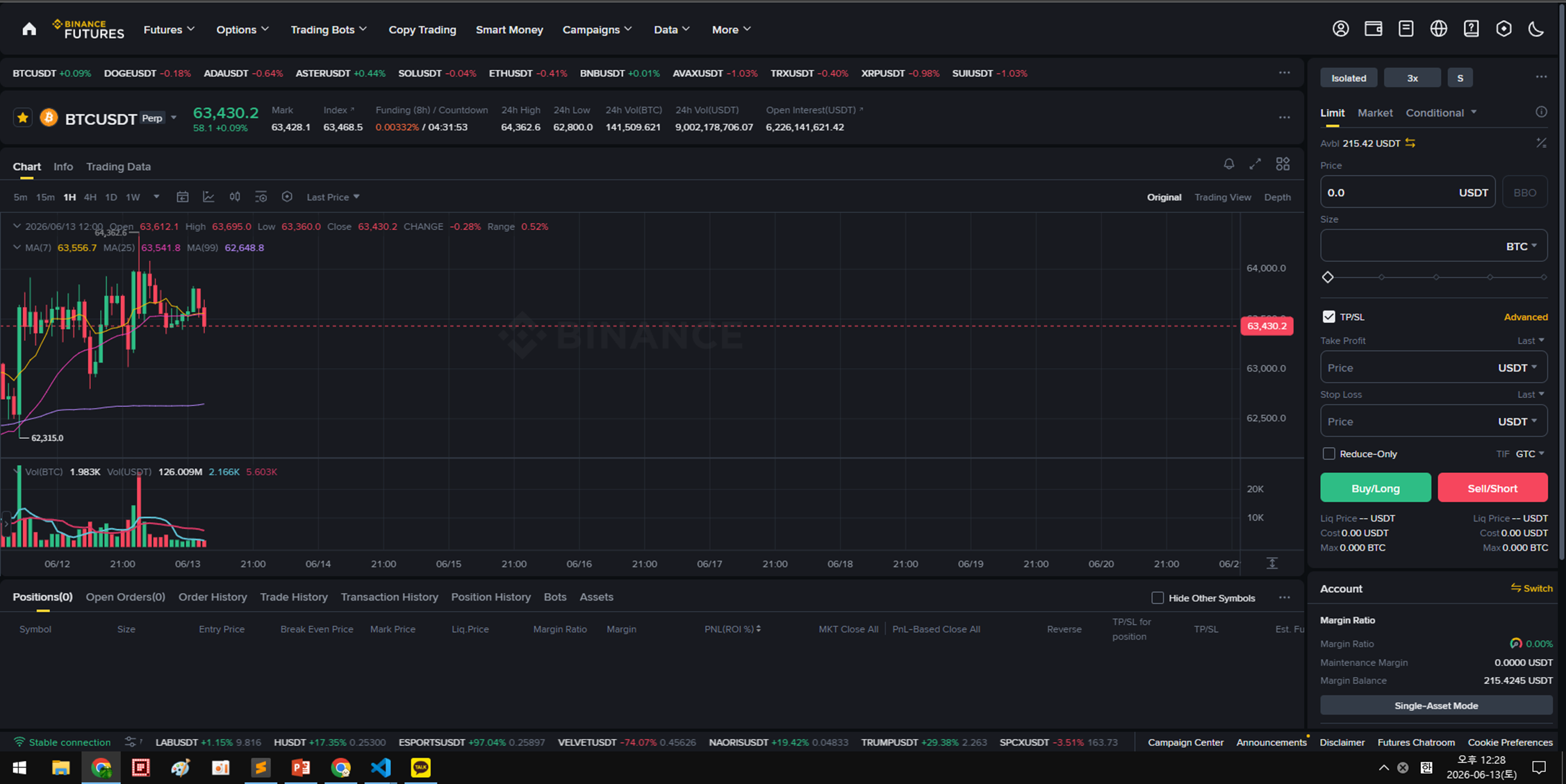Image resolution: width=1566 pixels, height=784 pixels.
Task: Open the globe language selector
Action: pos(1438,29)
